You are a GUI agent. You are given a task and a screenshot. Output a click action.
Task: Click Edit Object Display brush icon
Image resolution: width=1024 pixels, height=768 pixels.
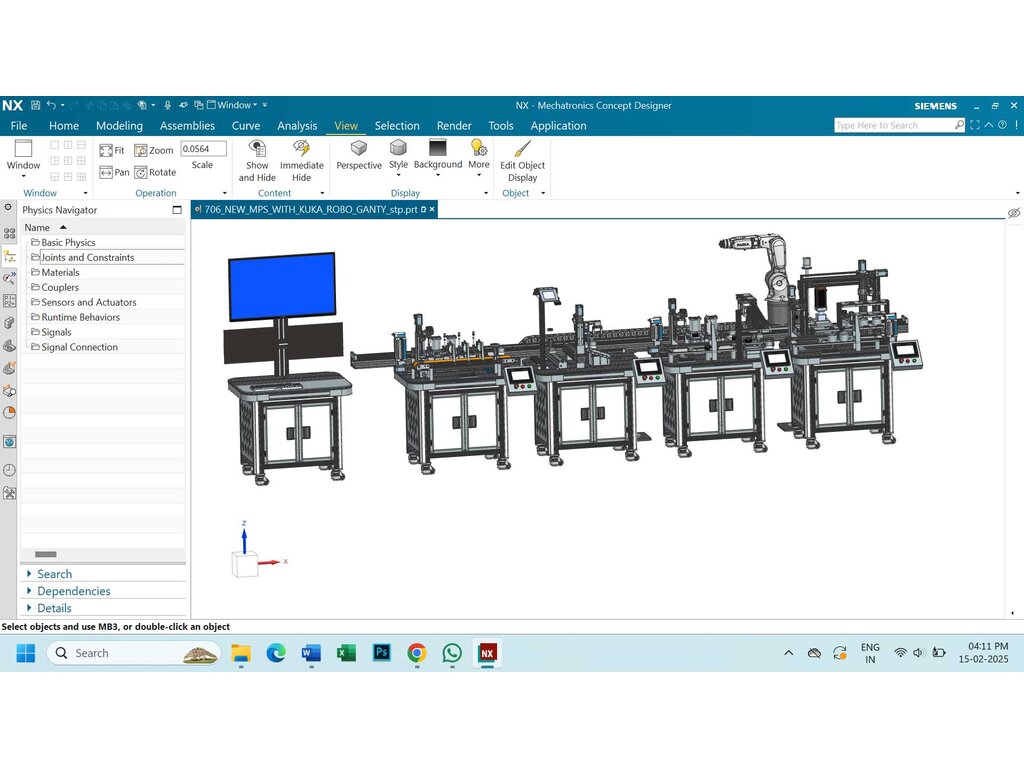tap(522, 149)
